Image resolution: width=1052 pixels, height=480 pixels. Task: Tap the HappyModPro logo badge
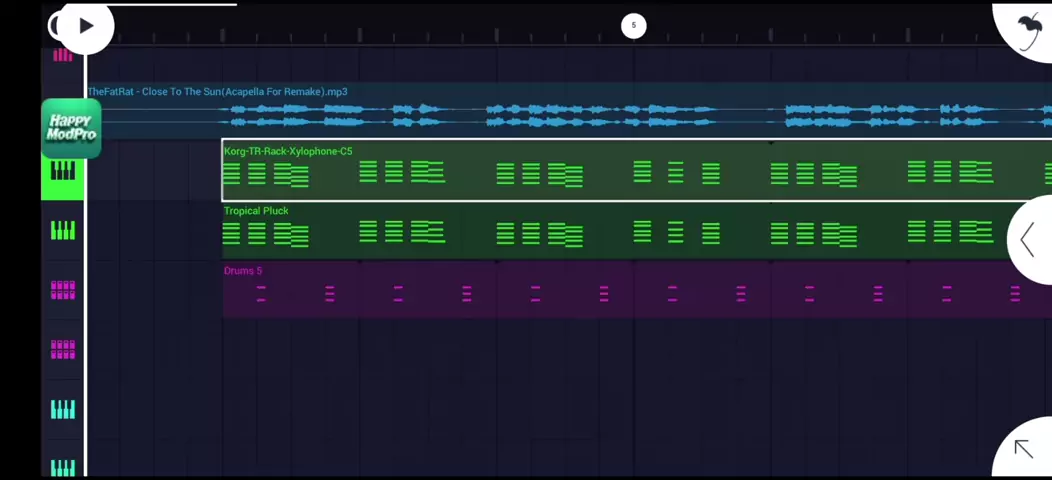71,128
